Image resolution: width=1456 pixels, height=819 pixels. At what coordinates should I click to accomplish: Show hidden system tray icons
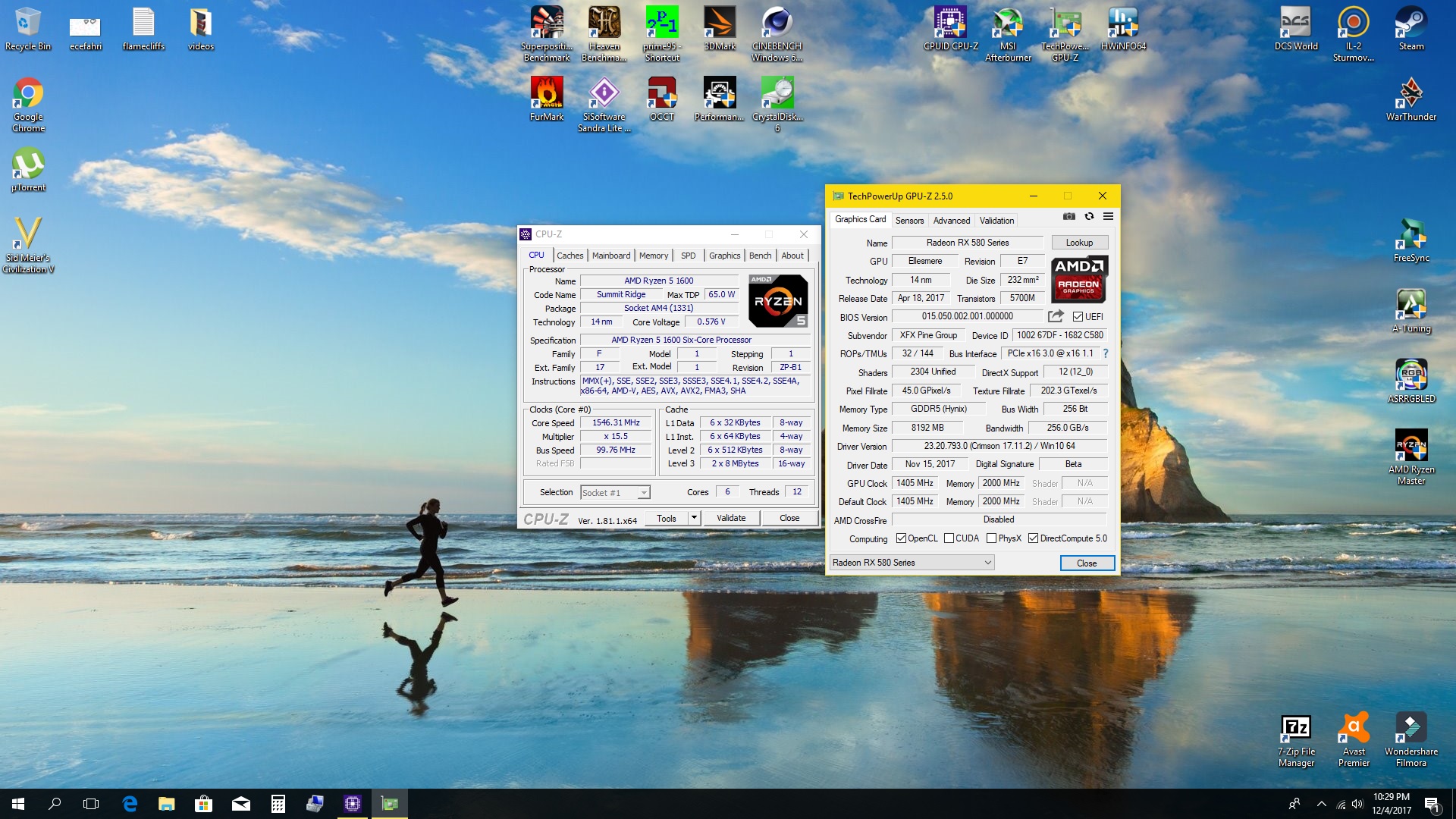tap(1322, 804)
